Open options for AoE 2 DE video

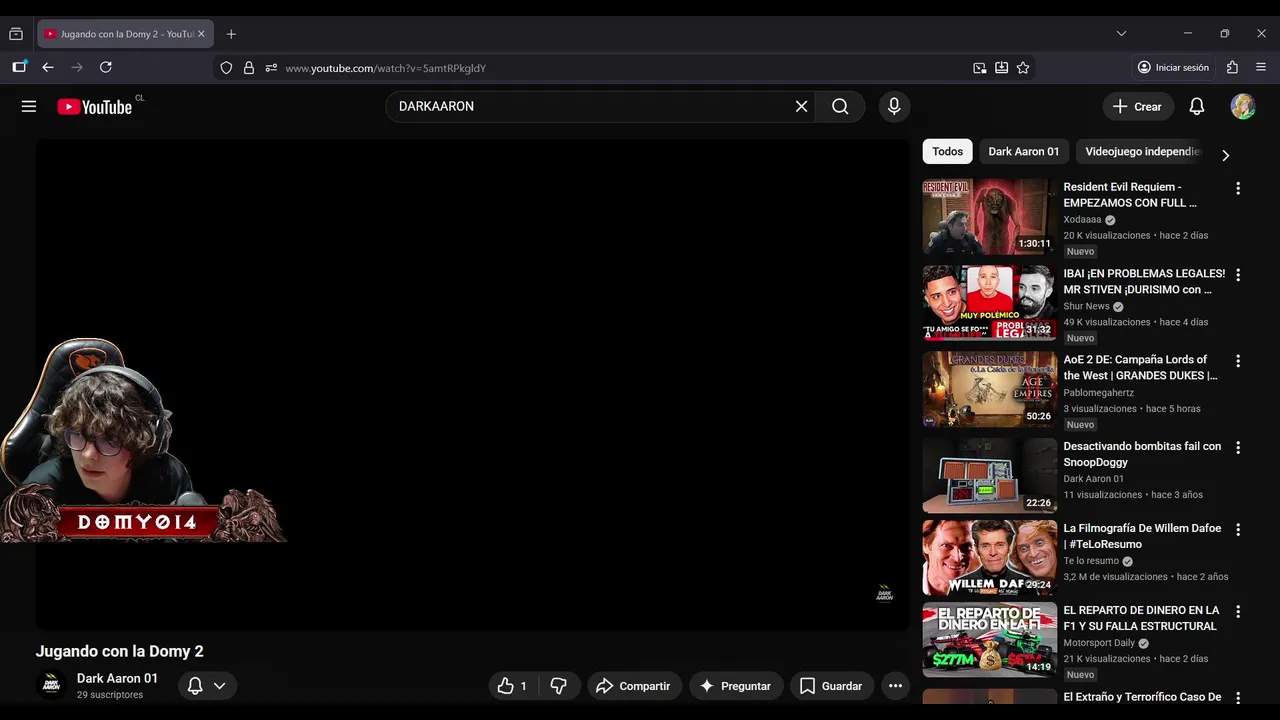(1238, 361)
